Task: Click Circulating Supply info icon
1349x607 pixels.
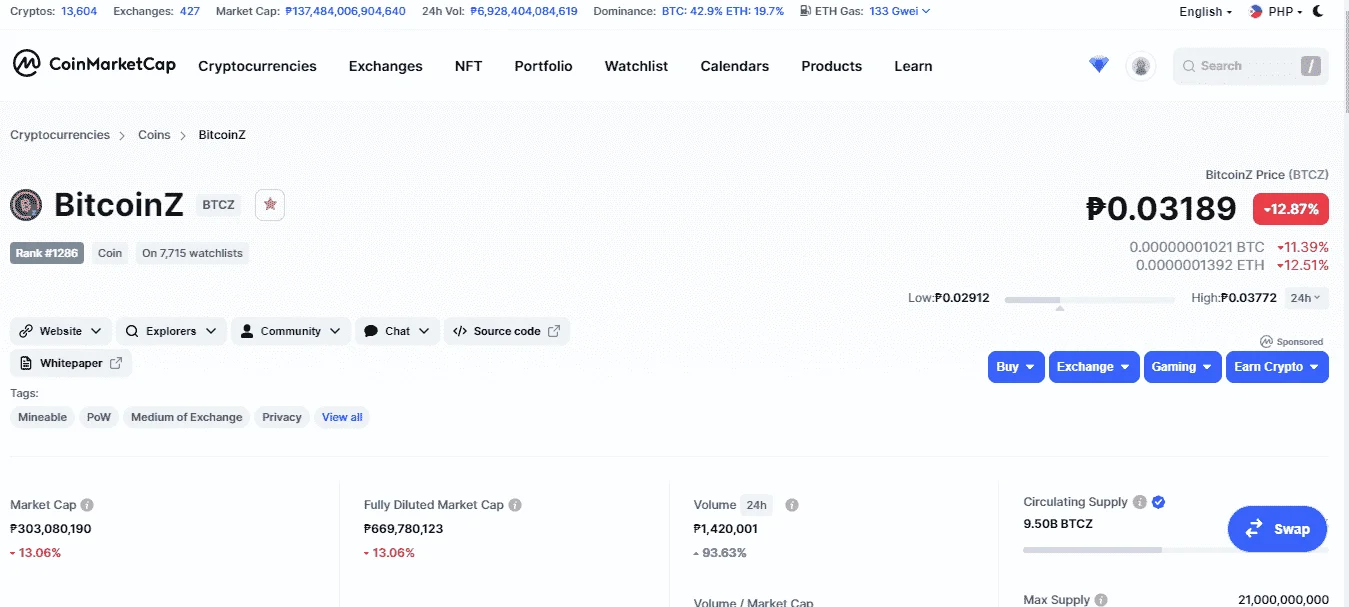Action: [x=1139, y=502]
